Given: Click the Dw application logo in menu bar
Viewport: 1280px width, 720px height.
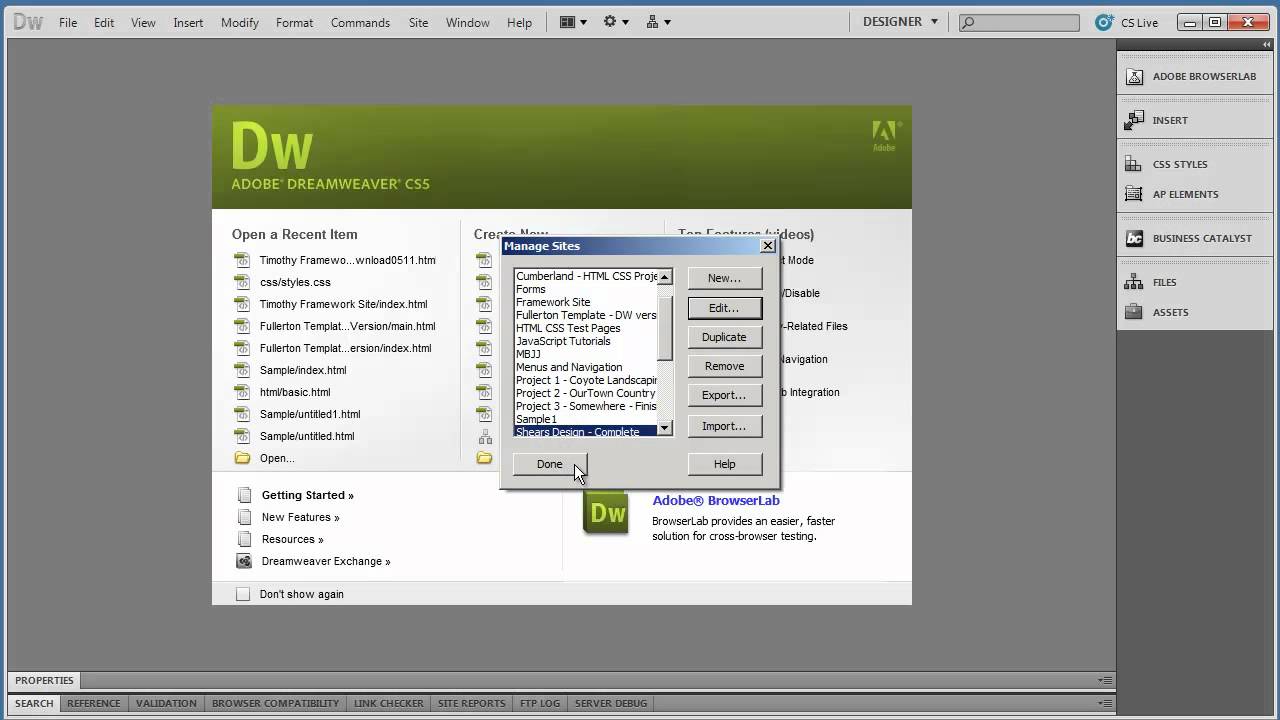Looking at the screenshot, I should 28,22.
